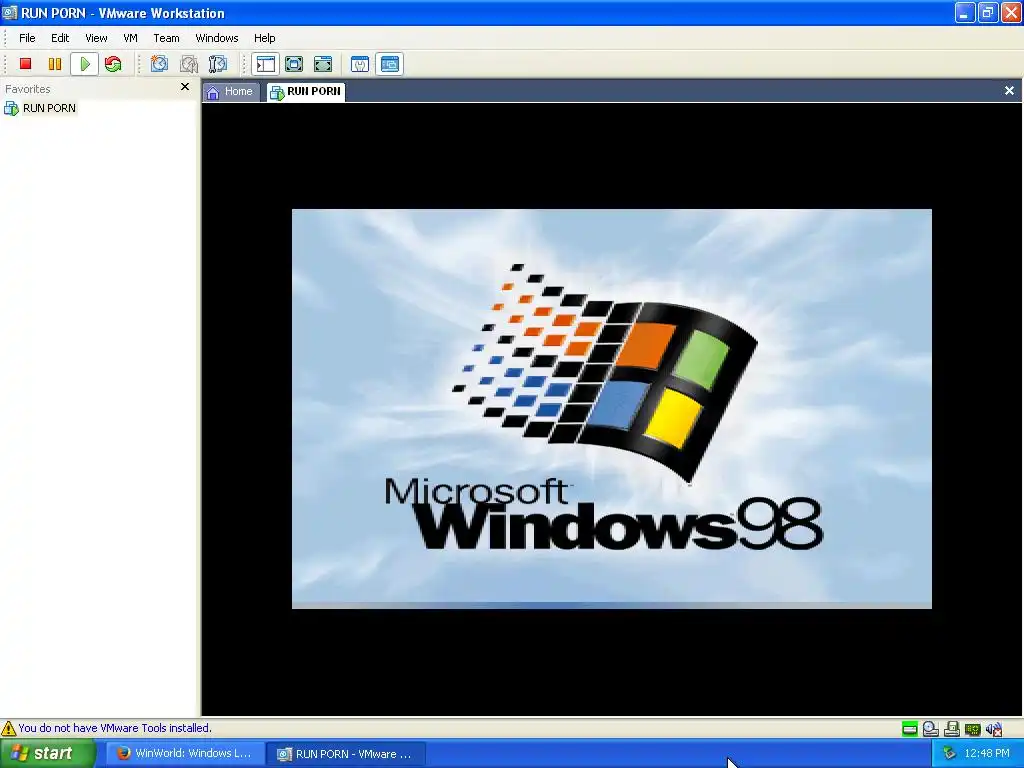Click the 12:48 PM taskbar clock

pyautogui.click(x=987, y=754)
